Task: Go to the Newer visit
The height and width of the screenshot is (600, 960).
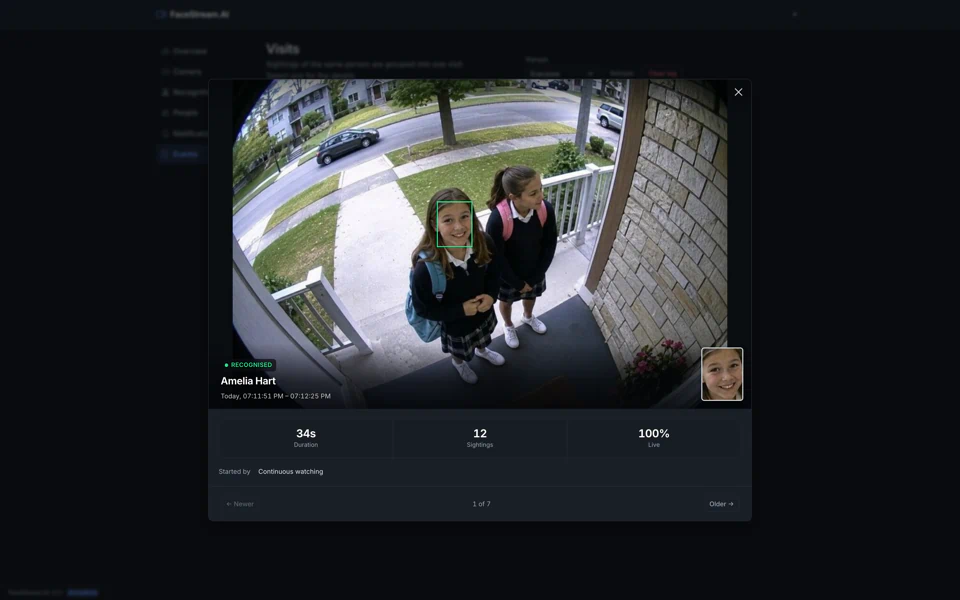Action: 240,504
